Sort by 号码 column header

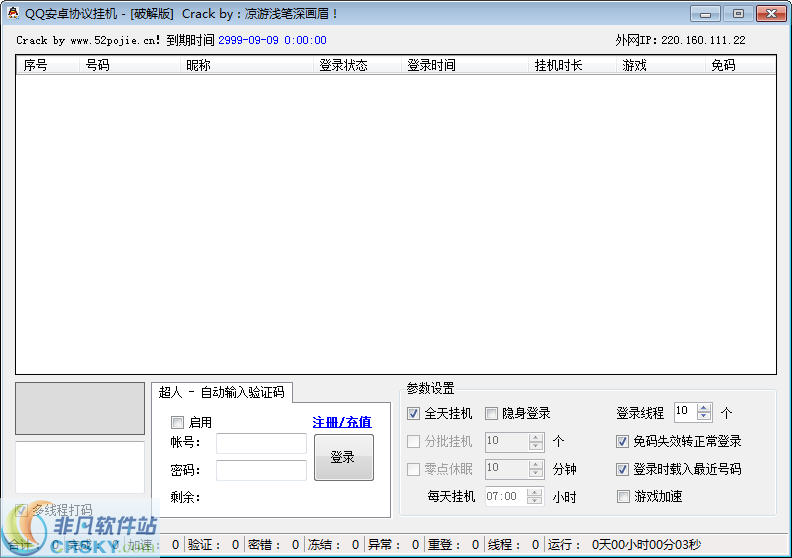coord(130,65)
